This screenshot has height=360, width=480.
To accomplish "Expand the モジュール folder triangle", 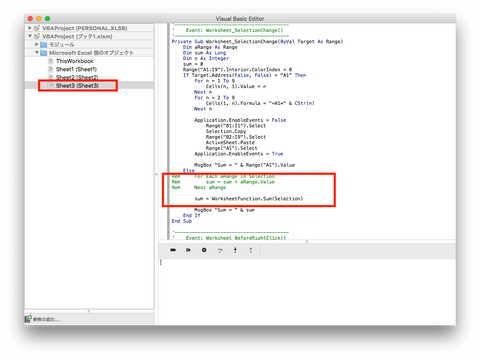I will pos(37,44).
